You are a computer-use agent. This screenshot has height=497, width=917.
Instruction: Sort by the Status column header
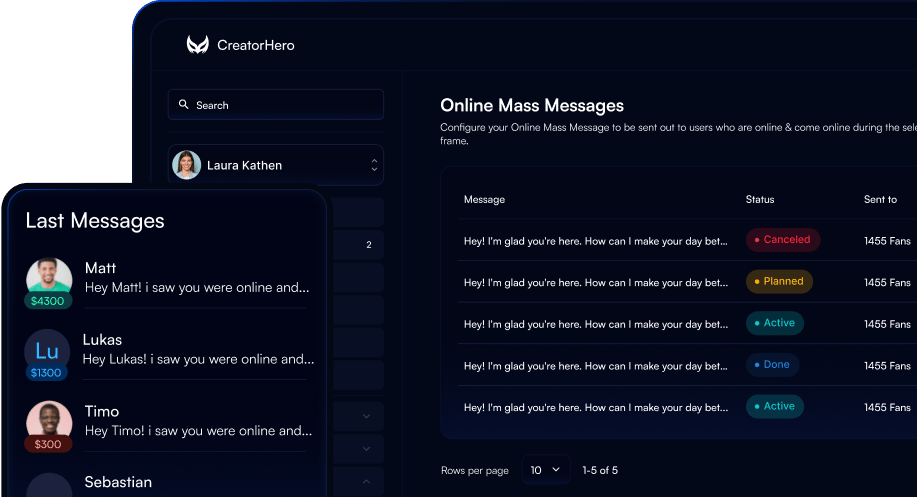click(760, 200)
